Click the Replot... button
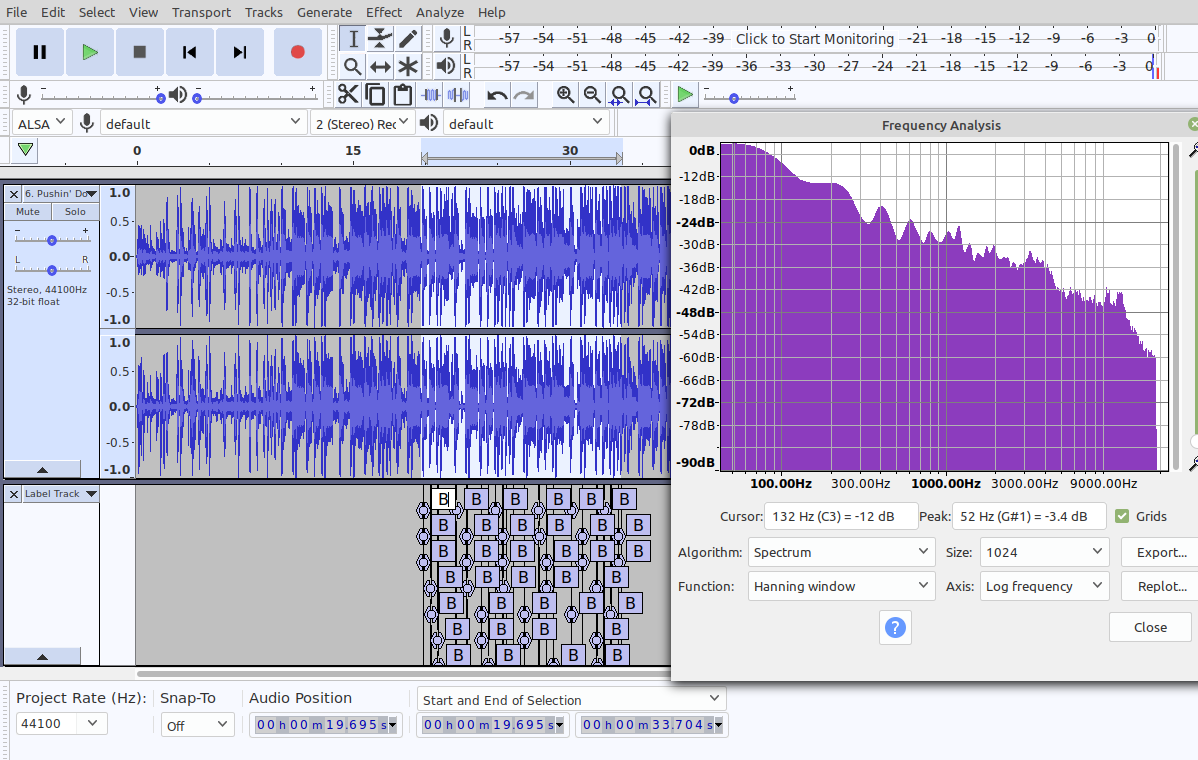The width and height of the screenshot is (1198, 760). pos(1160,586)
